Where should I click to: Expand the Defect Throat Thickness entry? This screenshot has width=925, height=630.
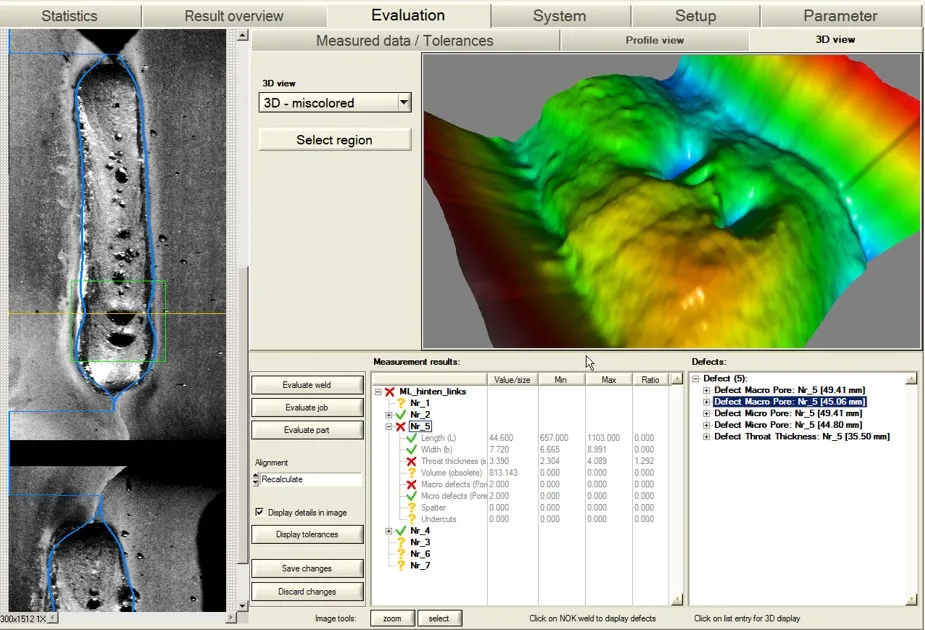[707, 436]
